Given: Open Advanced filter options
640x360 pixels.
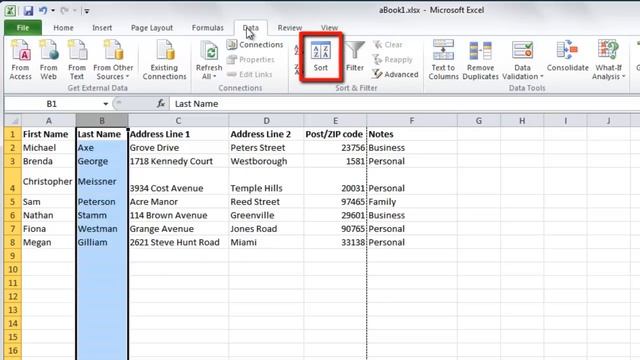Looking at the screenshot, I should (396, 74).
